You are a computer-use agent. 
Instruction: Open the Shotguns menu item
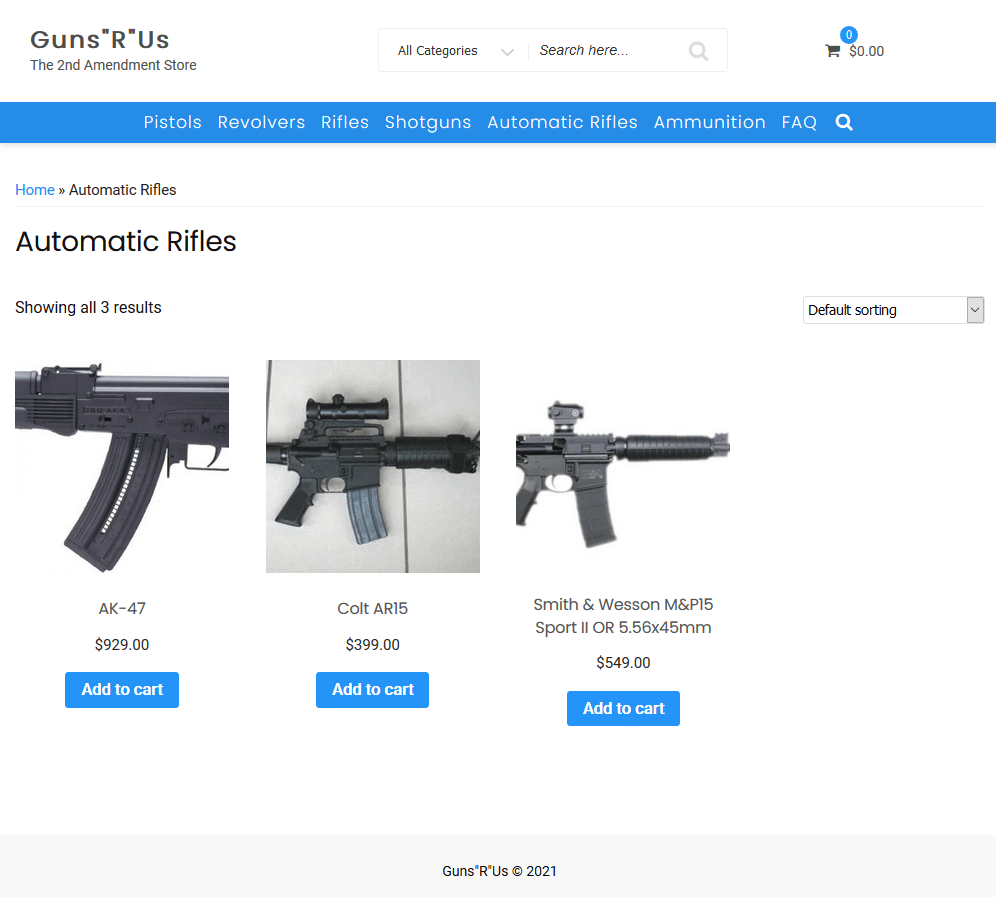(428, 122)
